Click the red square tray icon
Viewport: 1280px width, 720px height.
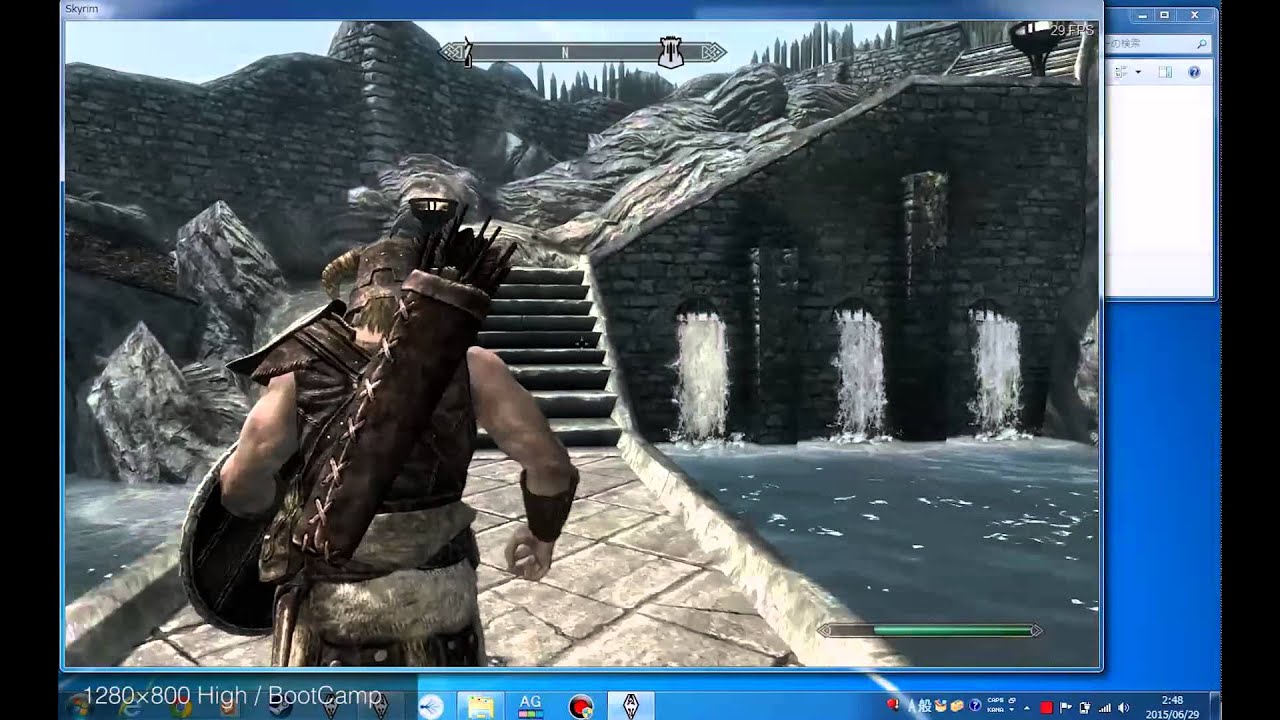(1046, 708)
